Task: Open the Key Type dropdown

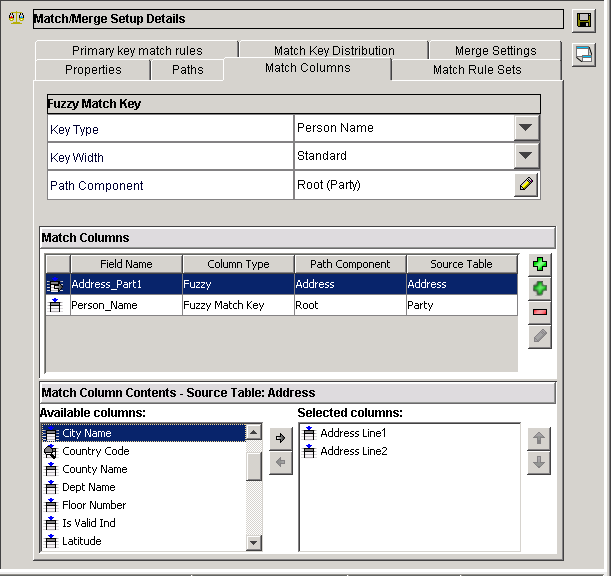Action: tap(526, 128)
